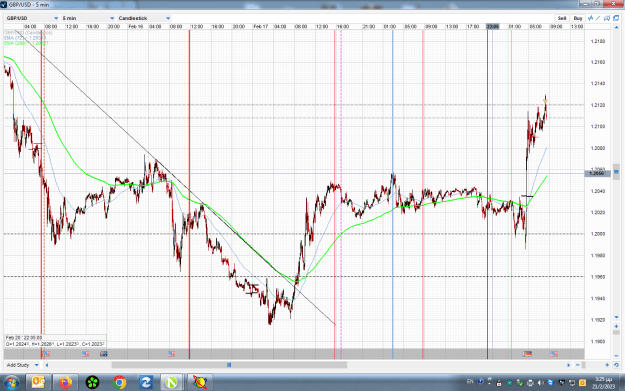Open Outlook from the taskbar
Image resolution: width=625 pixels, height=391 pixels.
(38, 383)
